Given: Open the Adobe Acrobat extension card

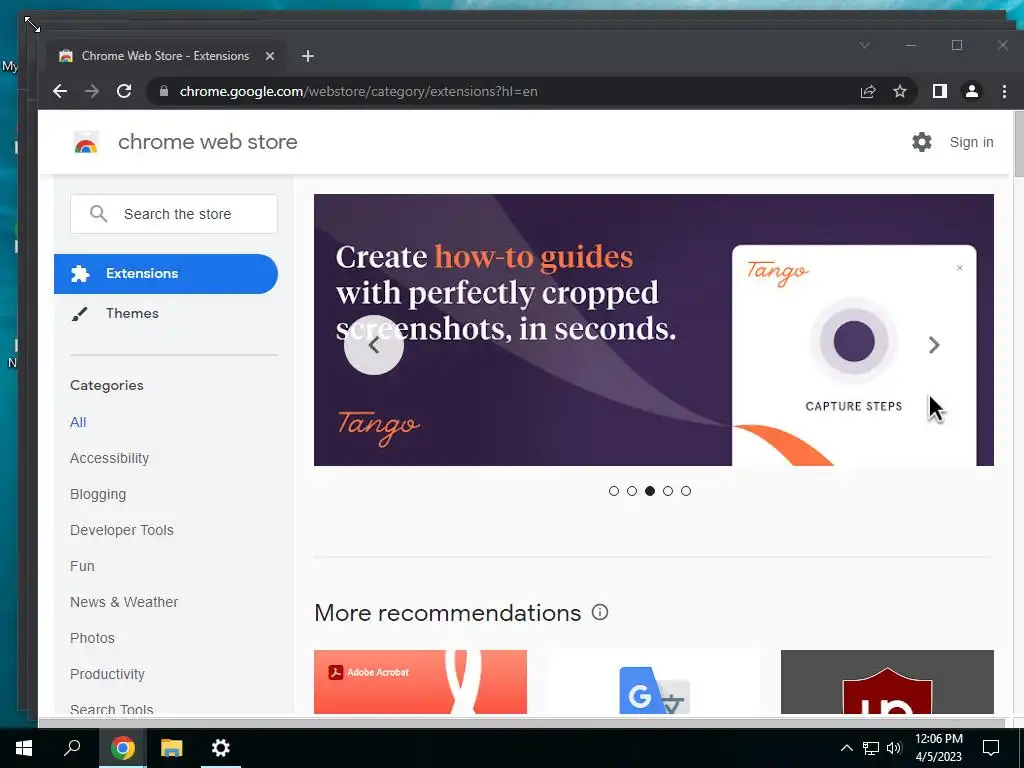Looking at the screenshot, I should click(x=420, y=682).
